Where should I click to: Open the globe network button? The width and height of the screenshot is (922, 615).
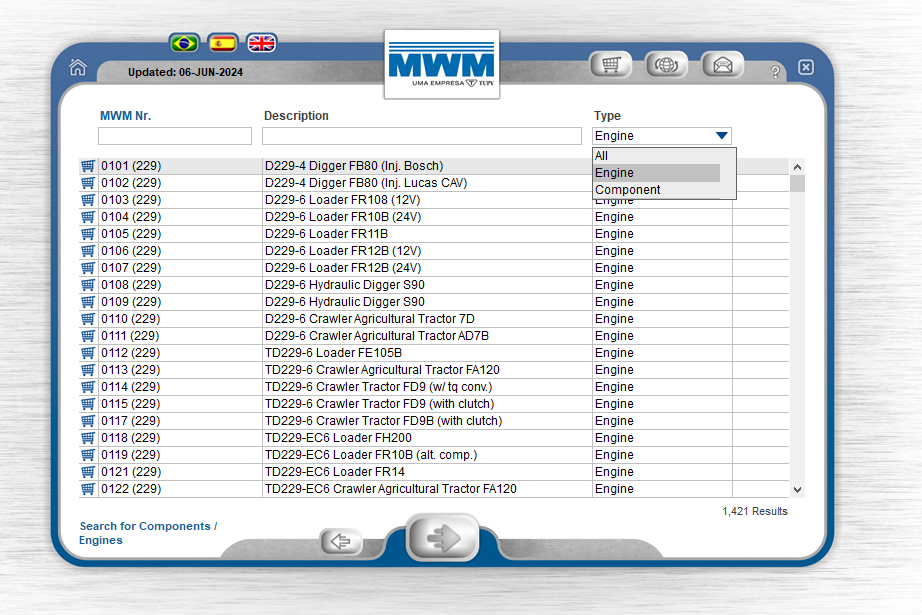coord(666,64)
